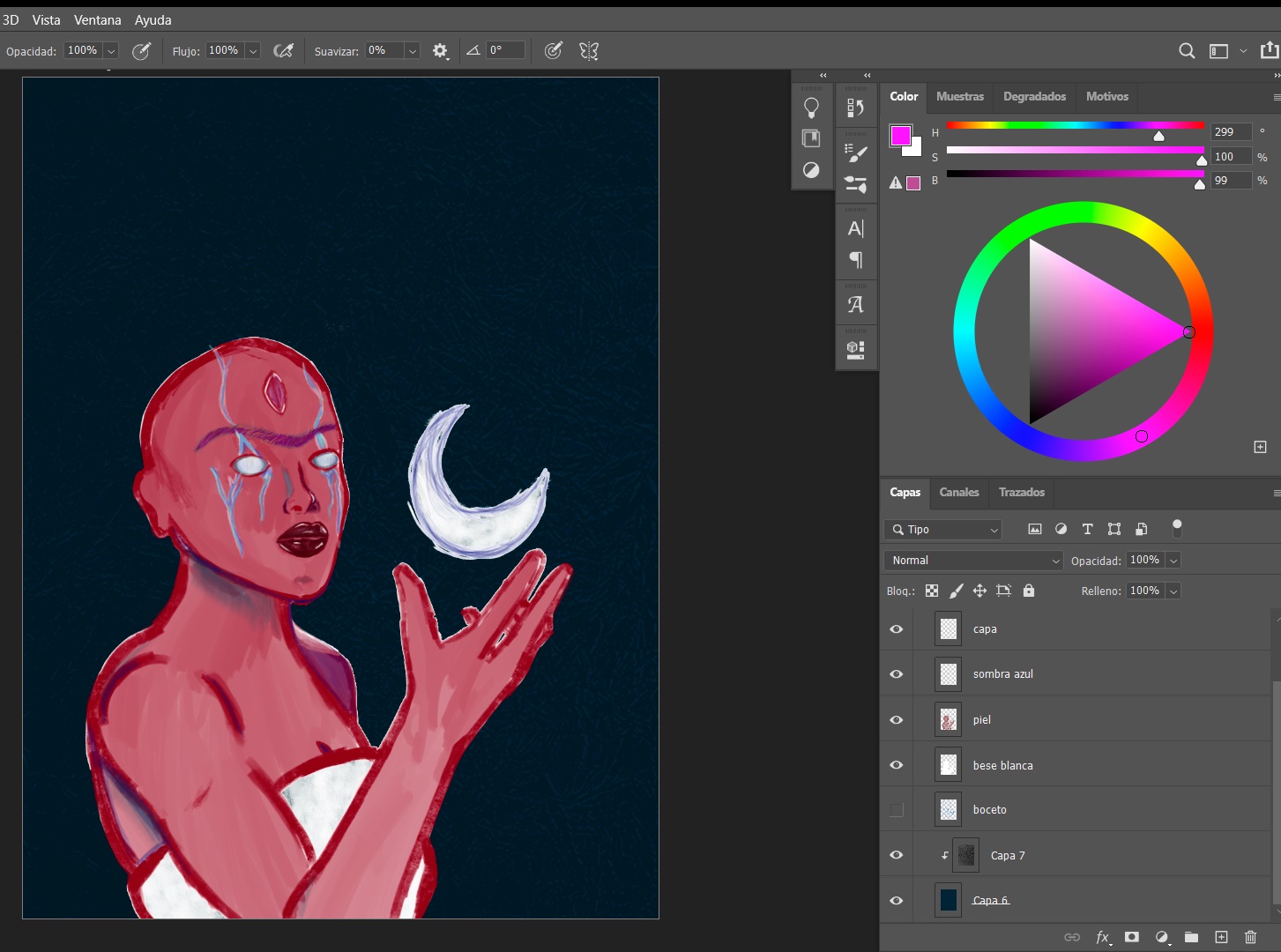Lock transparent pixels
Screen dimensions: 1281x952
[x=932, y=591]
